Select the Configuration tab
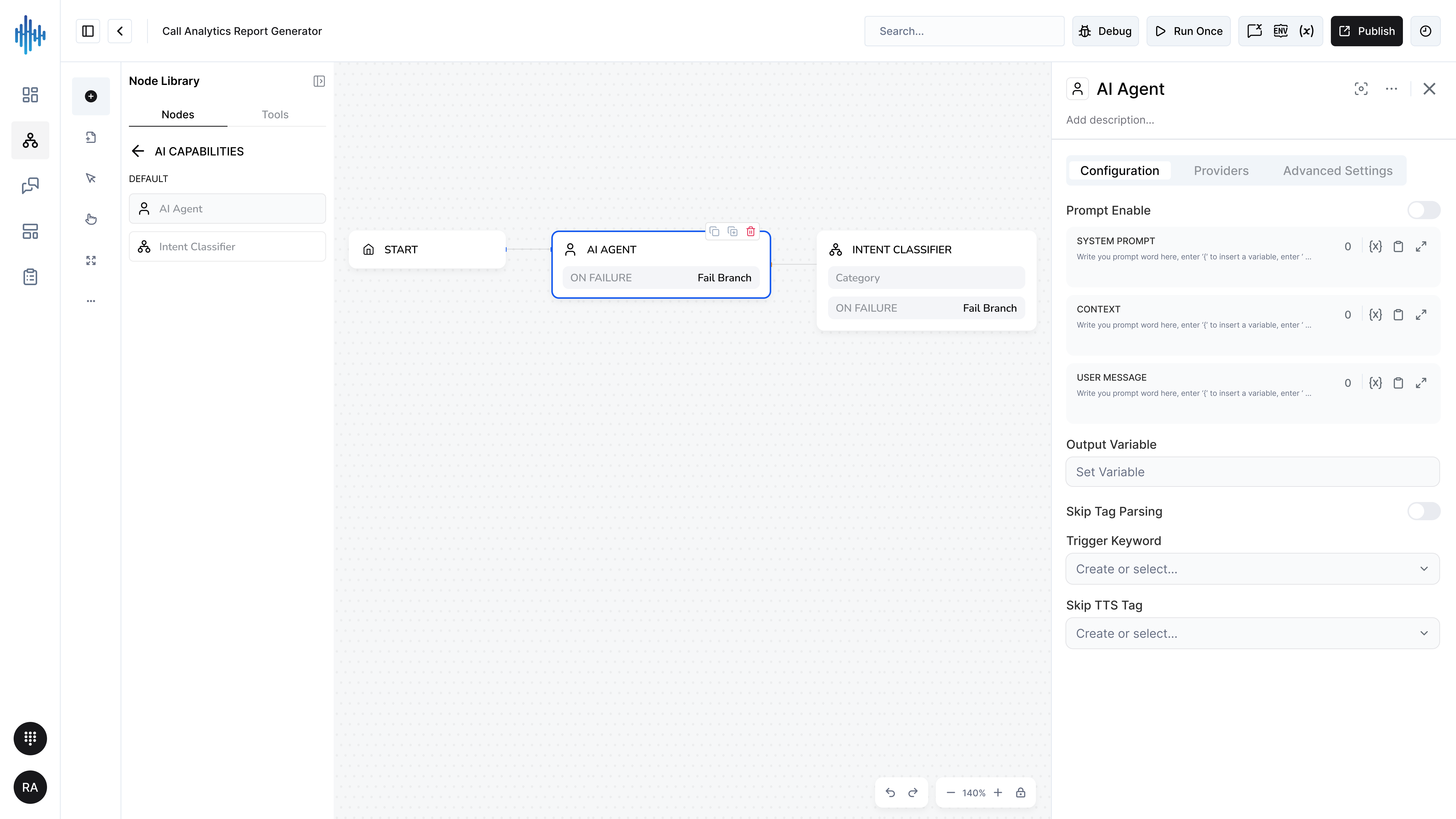Screen dimensions: 1456x819 [1120, 171]
